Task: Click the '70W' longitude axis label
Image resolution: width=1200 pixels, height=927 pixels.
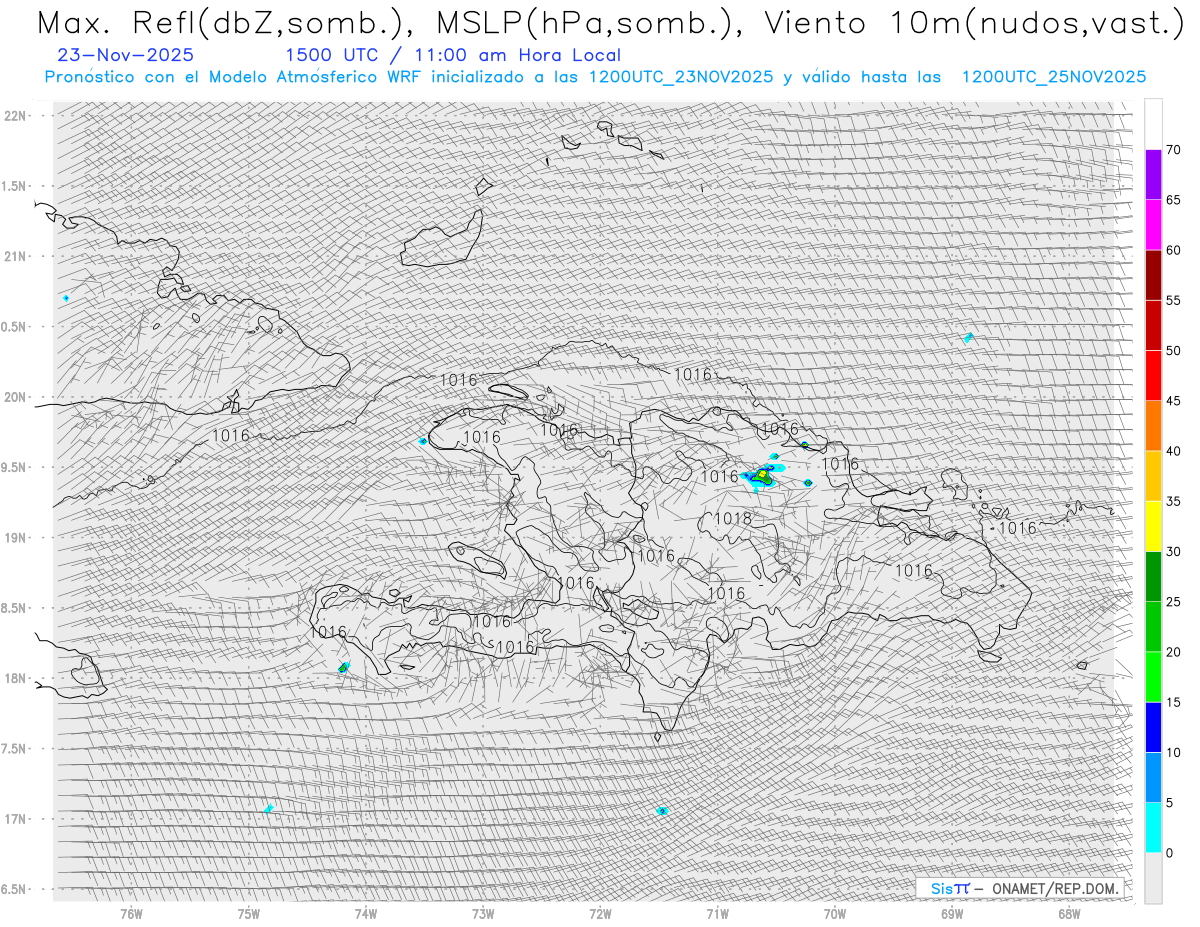Action: 834,913
